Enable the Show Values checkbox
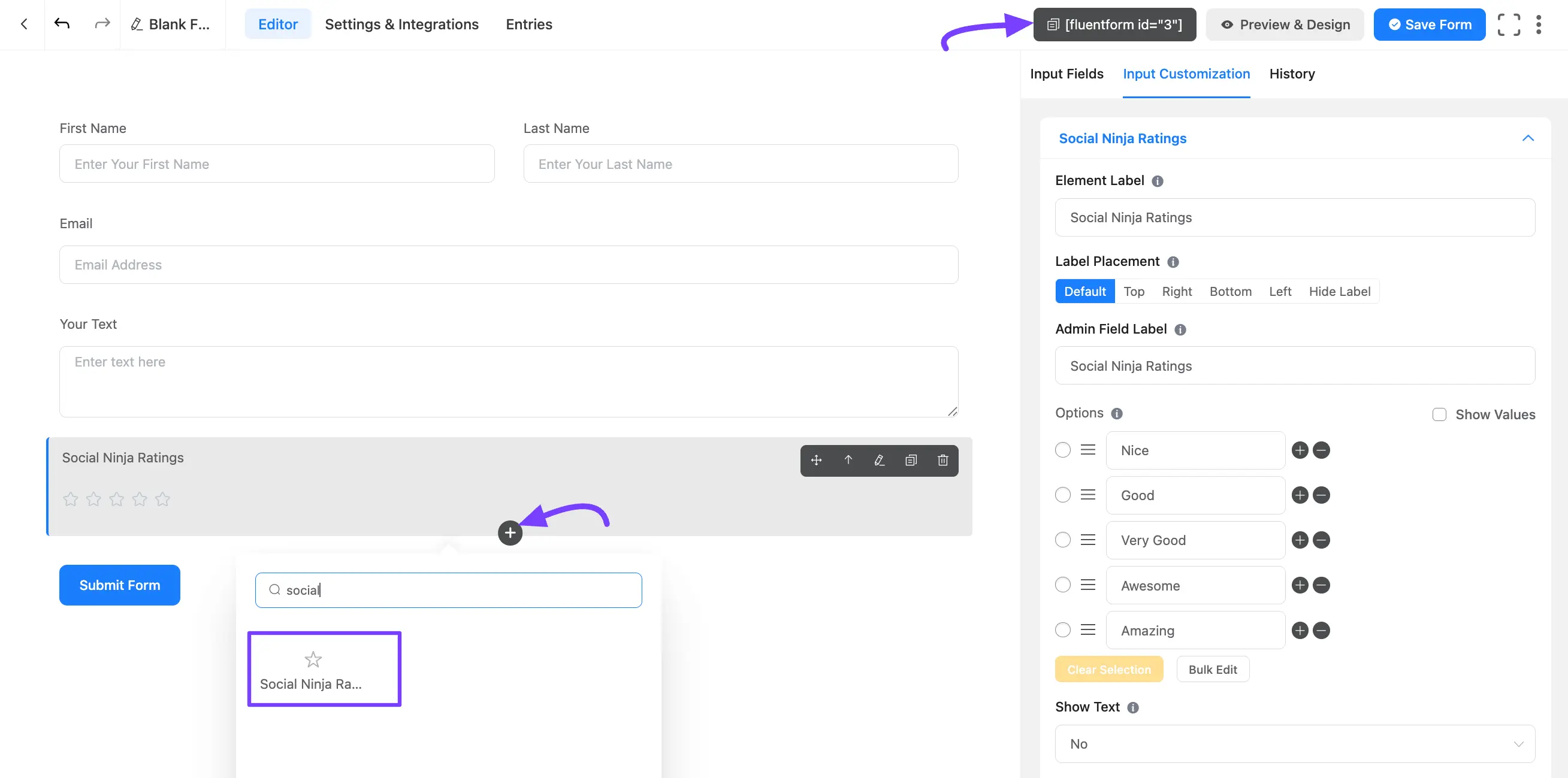The image size is (1568, 778). pyautogui.click(x=1439, y=414)
